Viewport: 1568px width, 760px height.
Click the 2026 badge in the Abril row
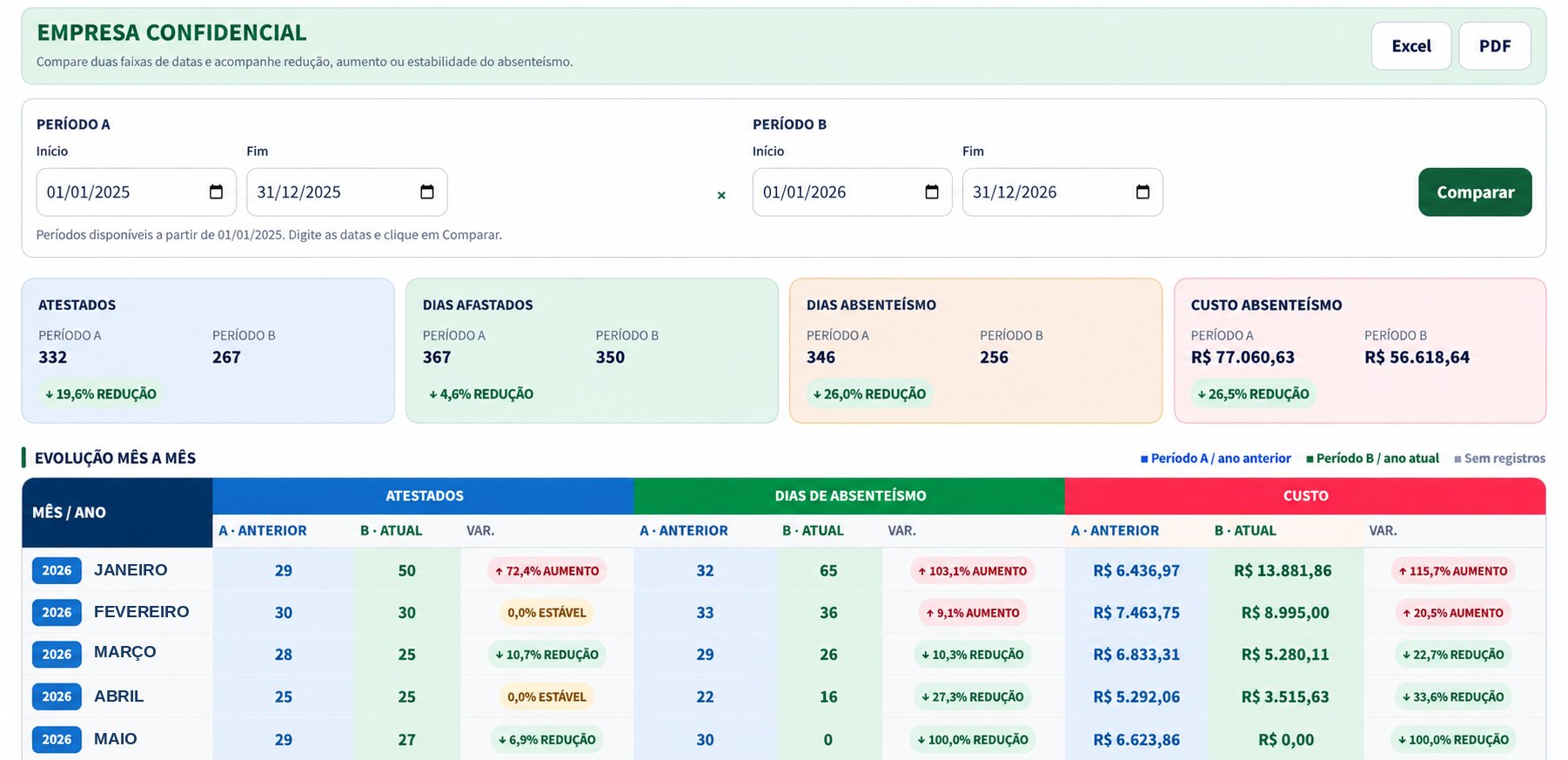coord(57,696)
